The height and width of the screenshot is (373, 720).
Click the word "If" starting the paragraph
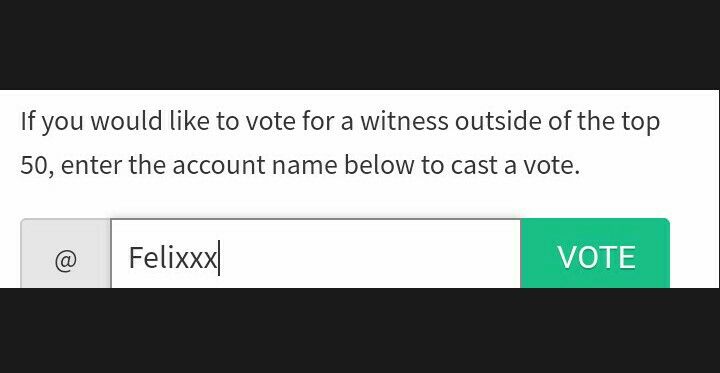(x=28, y=121)
